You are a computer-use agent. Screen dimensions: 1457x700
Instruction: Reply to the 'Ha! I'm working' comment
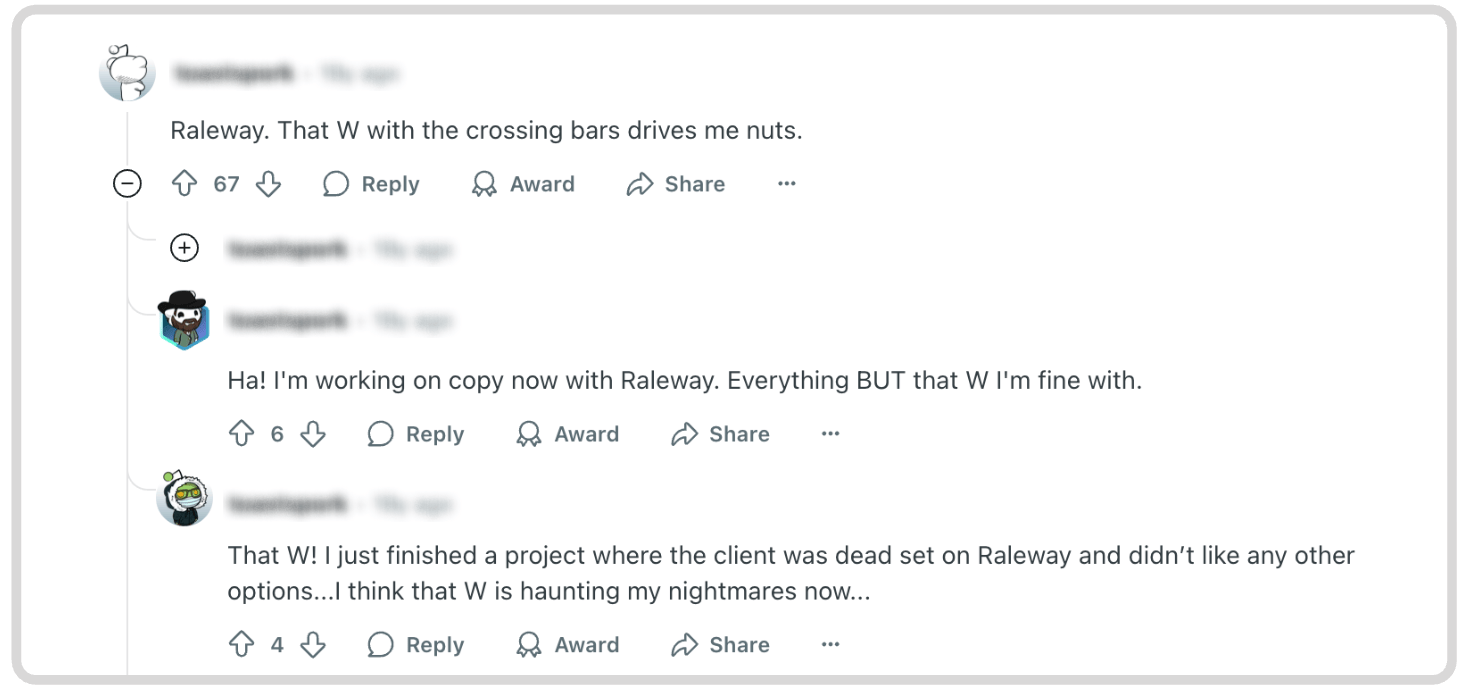[x=415, y=434]
